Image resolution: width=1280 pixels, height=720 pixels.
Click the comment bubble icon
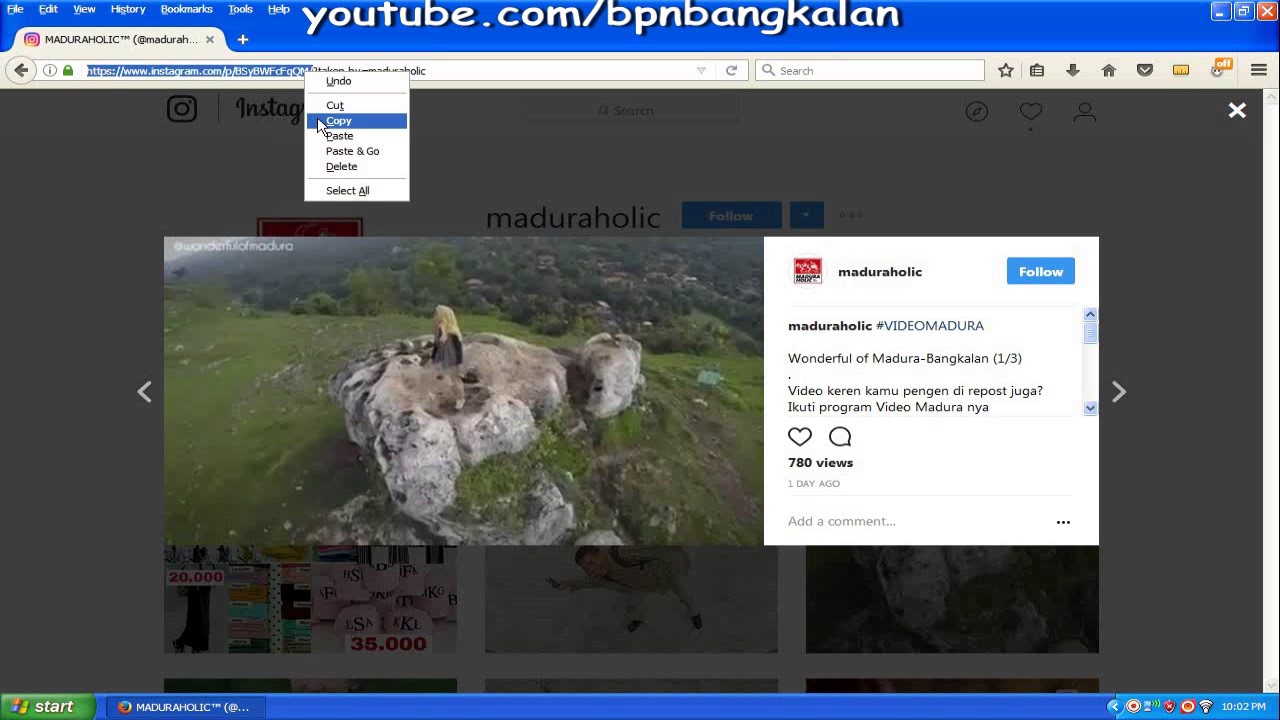click(x=840, y=436)
